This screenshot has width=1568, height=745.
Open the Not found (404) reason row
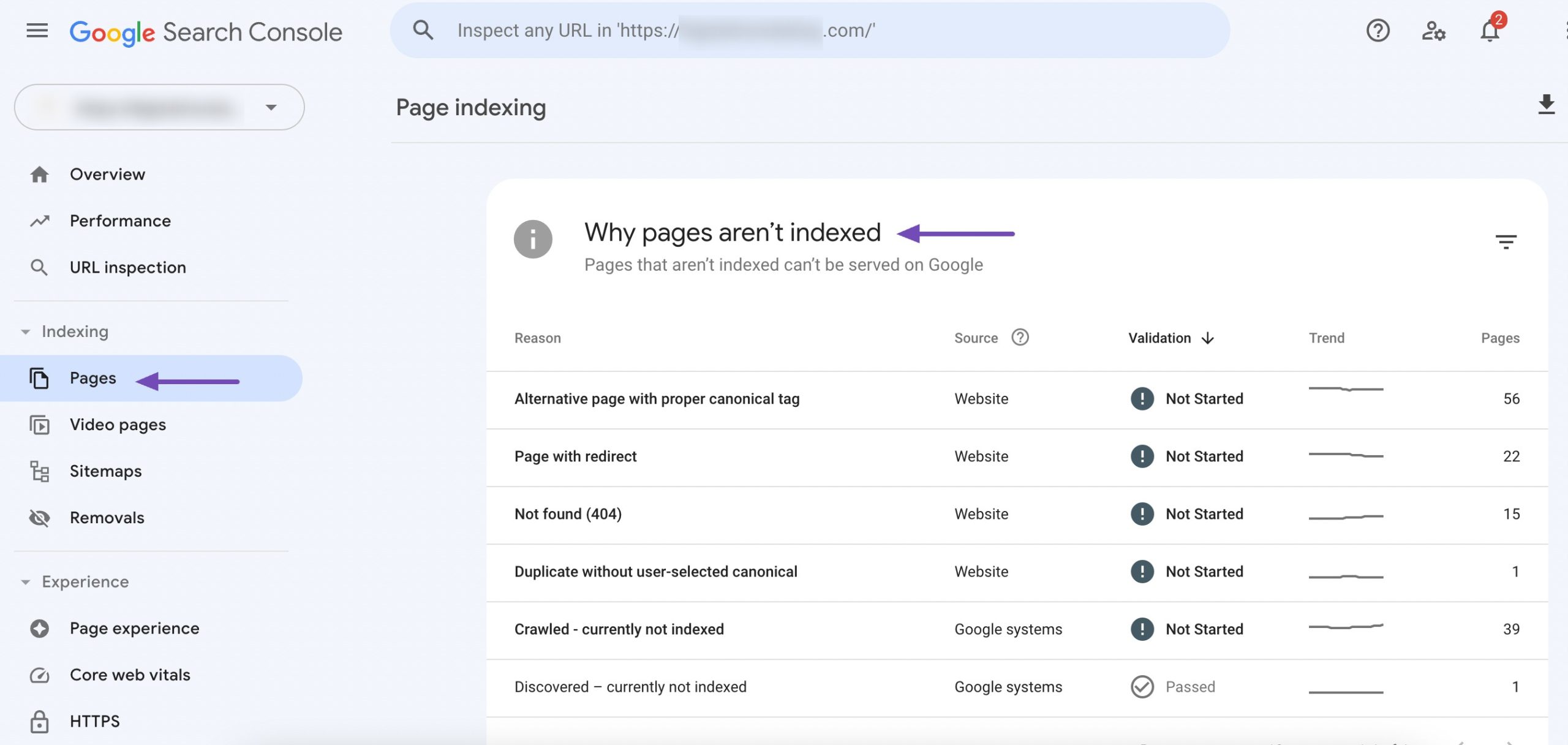(x=567, y=513)
